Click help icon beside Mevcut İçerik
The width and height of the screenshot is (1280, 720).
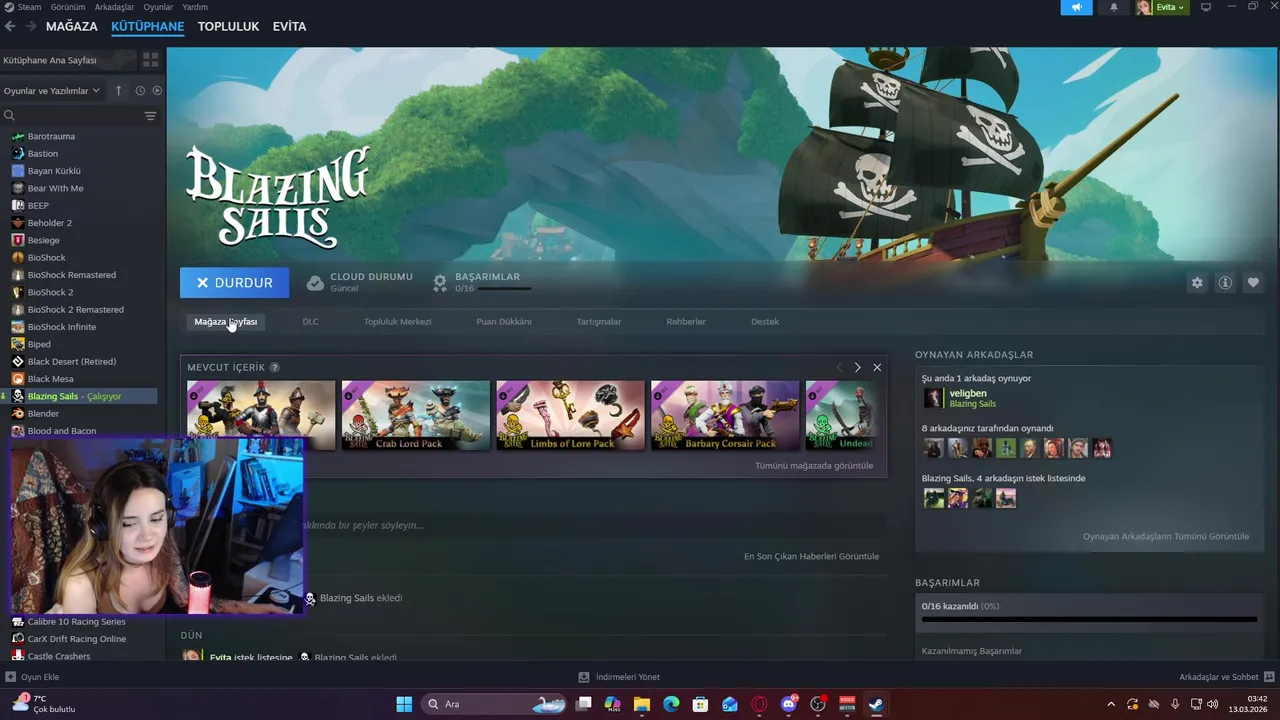(275, 368)
